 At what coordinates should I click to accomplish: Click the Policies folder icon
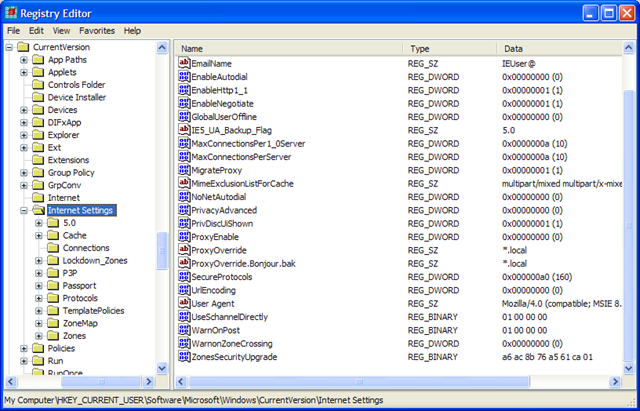38,349
